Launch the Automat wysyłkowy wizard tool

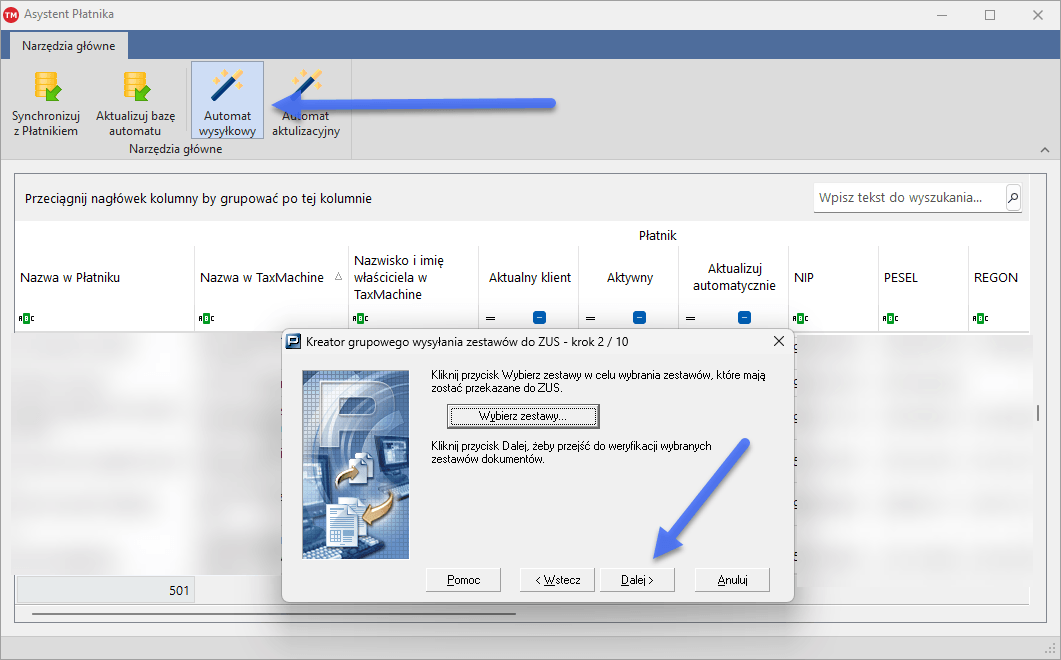pyautogui.click(x=227, y=88)
